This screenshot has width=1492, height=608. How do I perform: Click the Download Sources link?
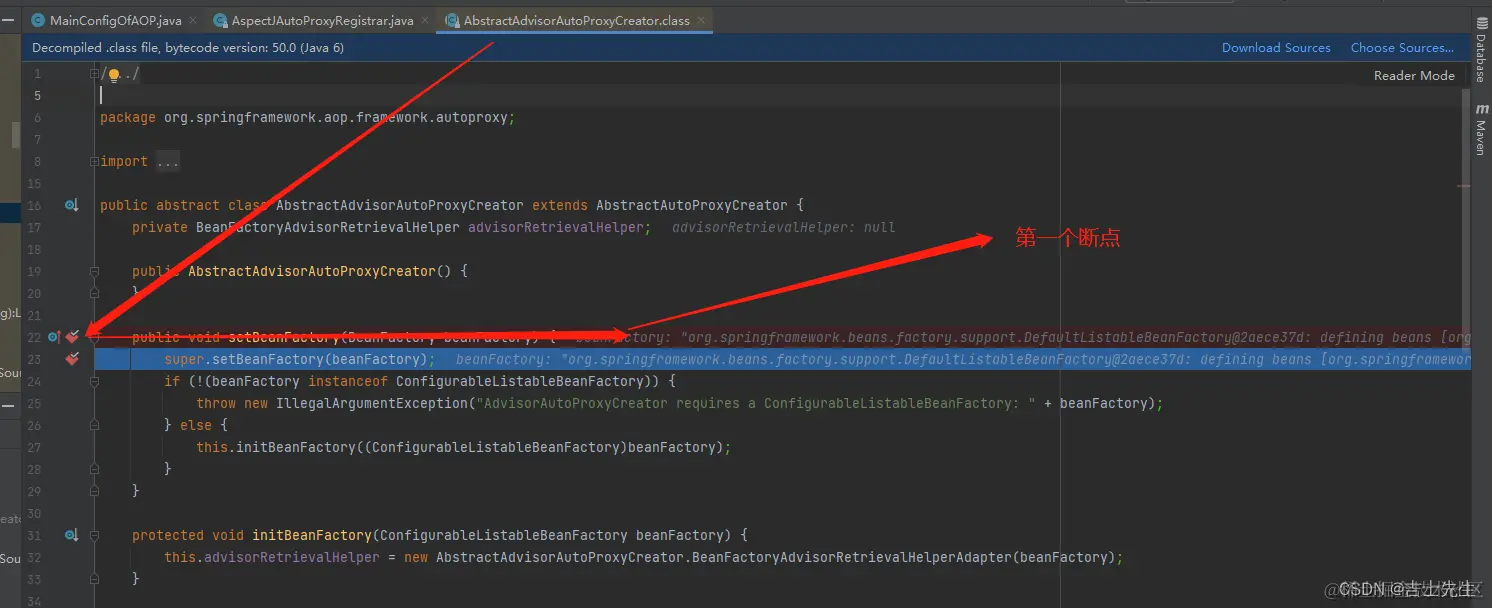(1276, 48)
